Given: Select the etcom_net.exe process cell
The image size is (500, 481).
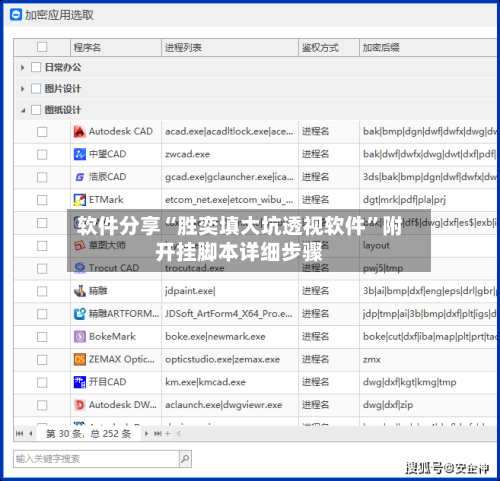Looking at the screenshot, I should (x=230, y=200).
